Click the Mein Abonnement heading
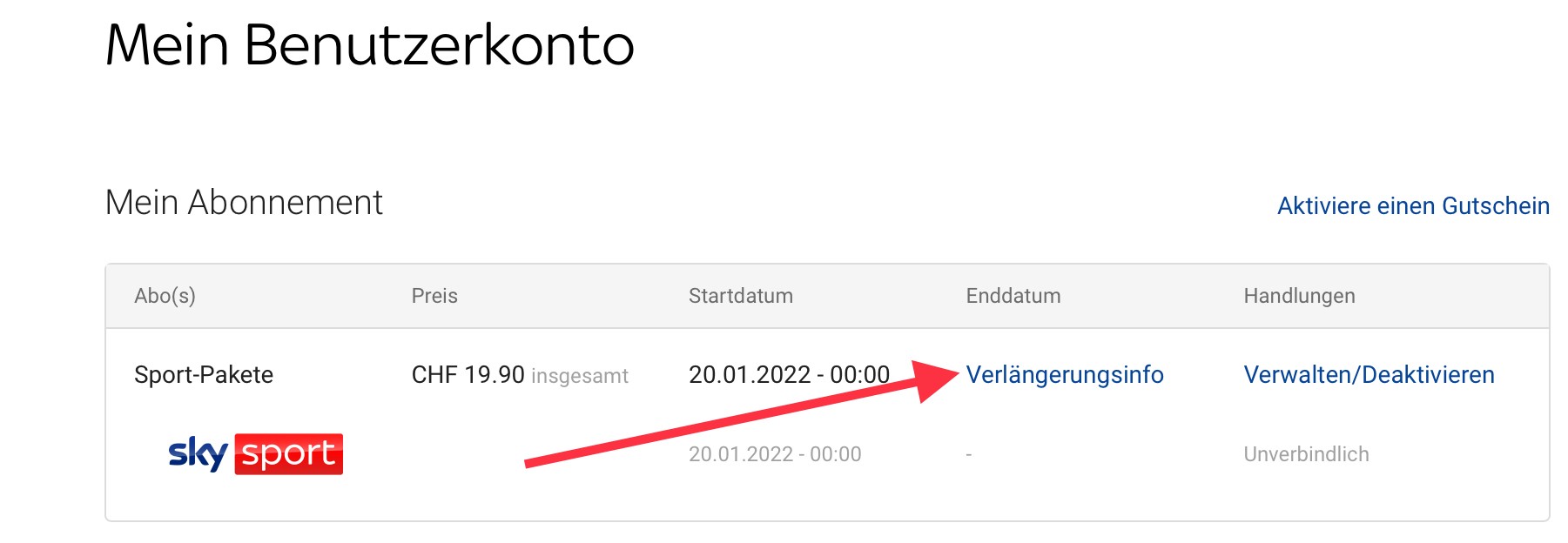 [244, 203]
